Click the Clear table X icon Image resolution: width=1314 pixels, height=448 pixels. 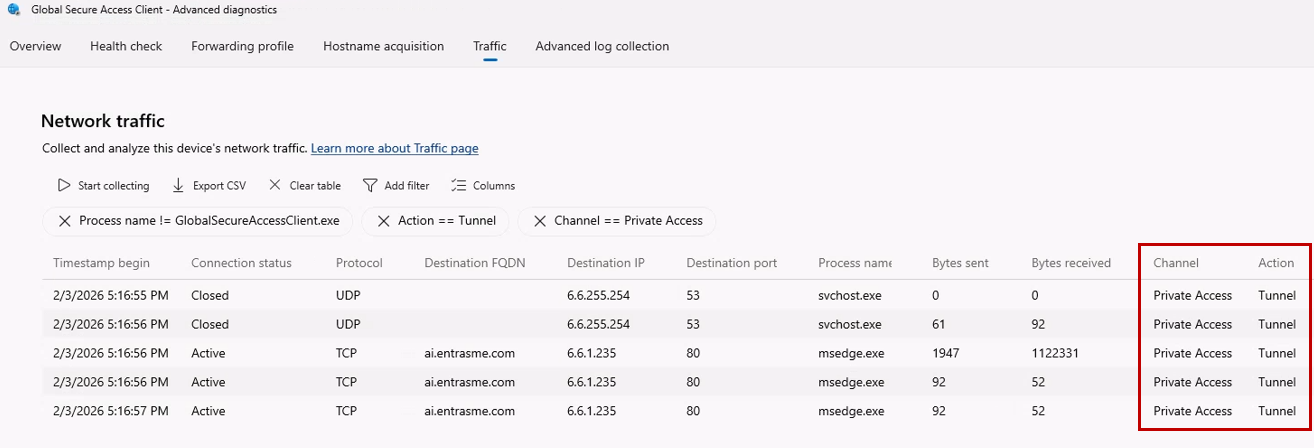click(x=275, y=185)
